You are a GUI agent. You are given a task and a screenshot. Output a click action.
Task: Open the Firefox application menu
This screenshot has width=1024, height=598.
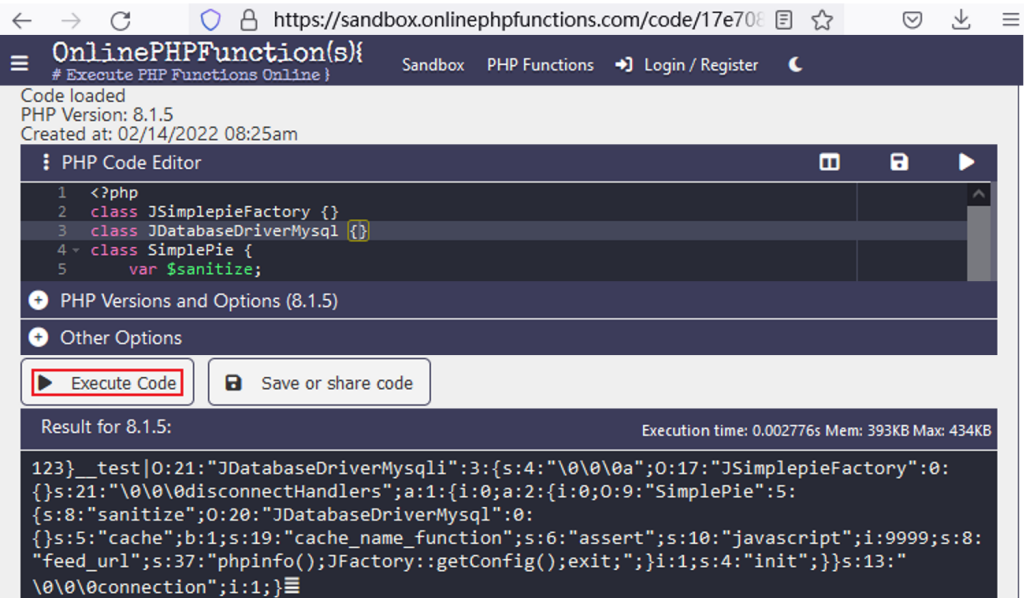1010,20
